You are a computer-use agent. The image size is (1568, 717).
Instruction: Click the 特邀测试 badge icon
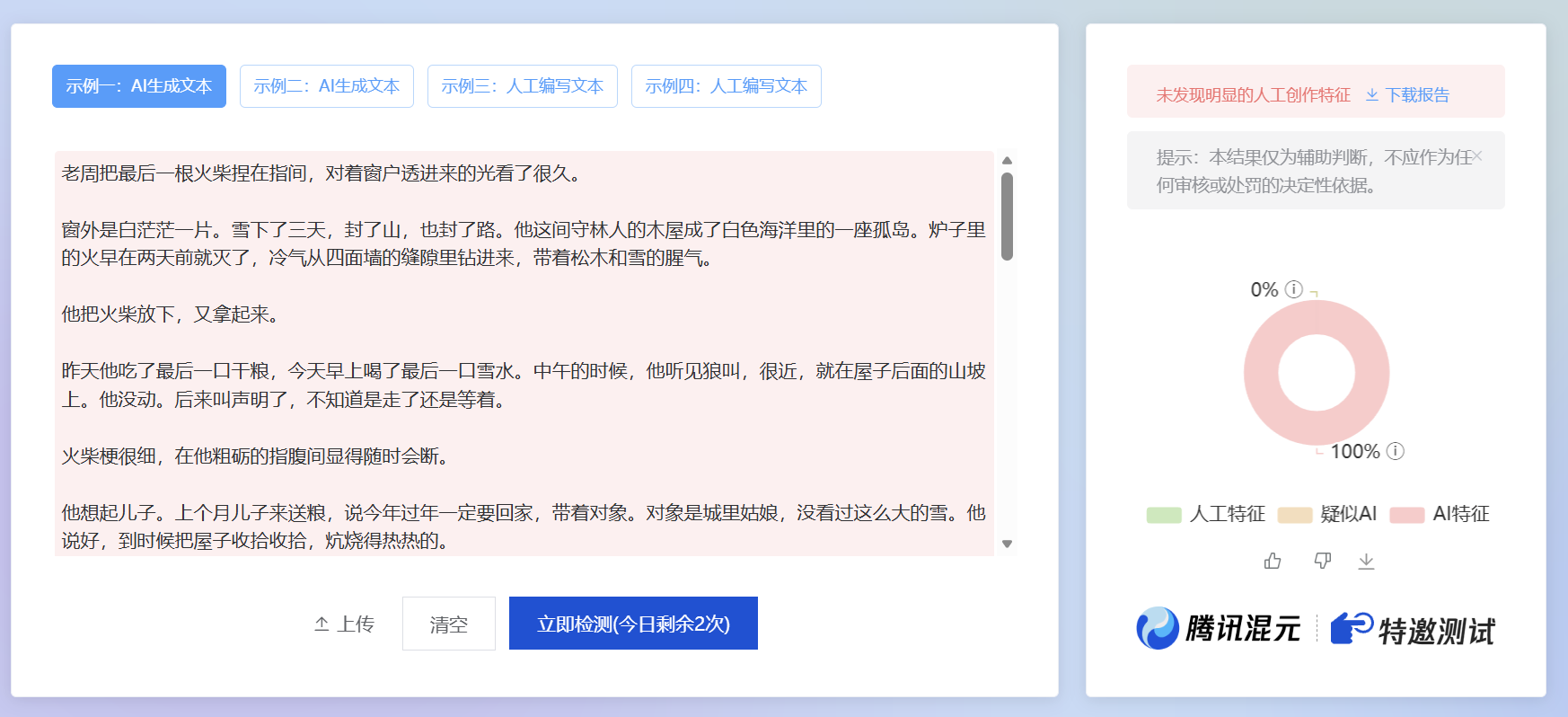click(1352, 628)
